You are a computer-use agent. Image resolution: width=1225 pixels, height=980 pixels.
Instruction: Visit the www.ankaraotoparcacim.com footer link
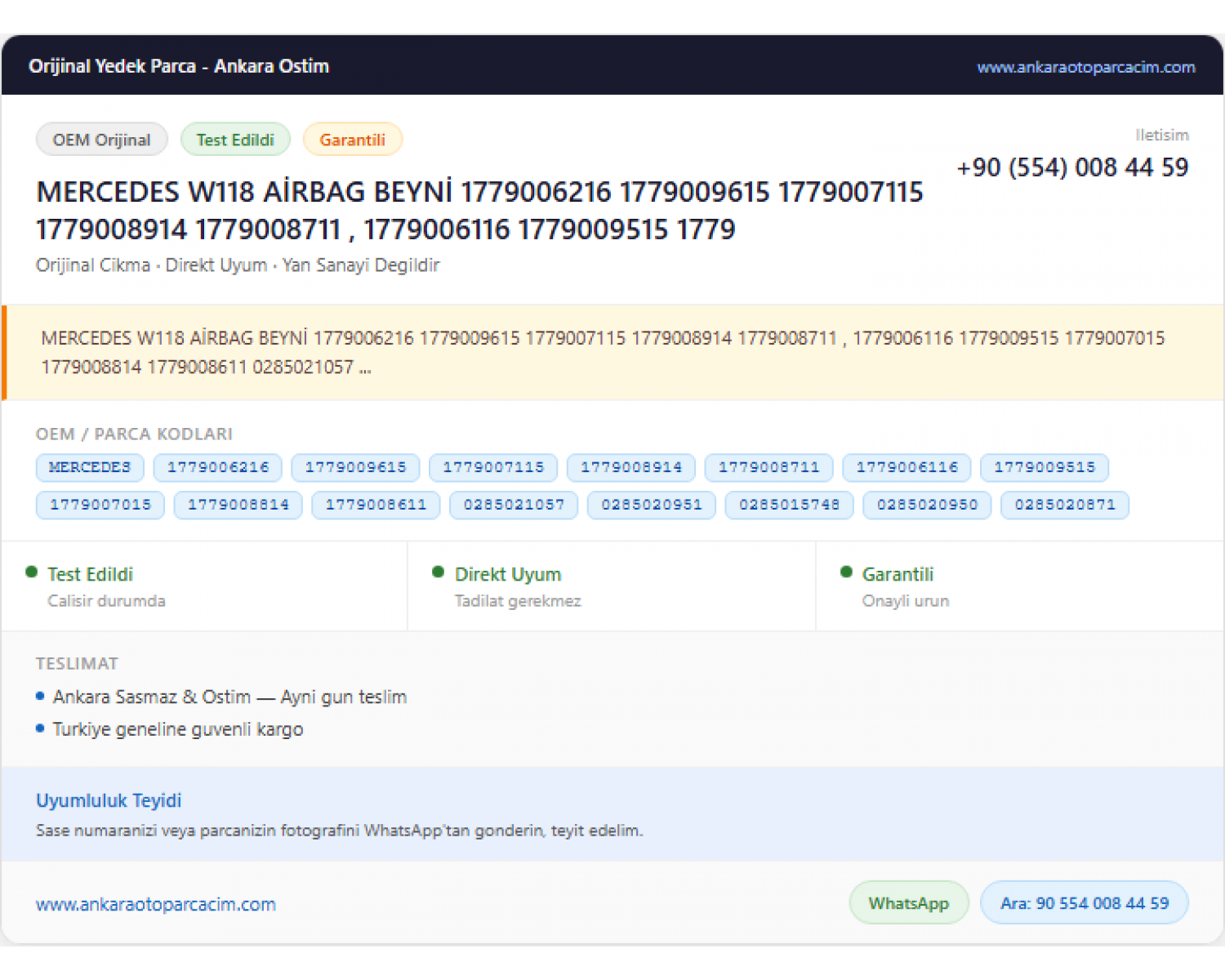(x=156, y=904)
